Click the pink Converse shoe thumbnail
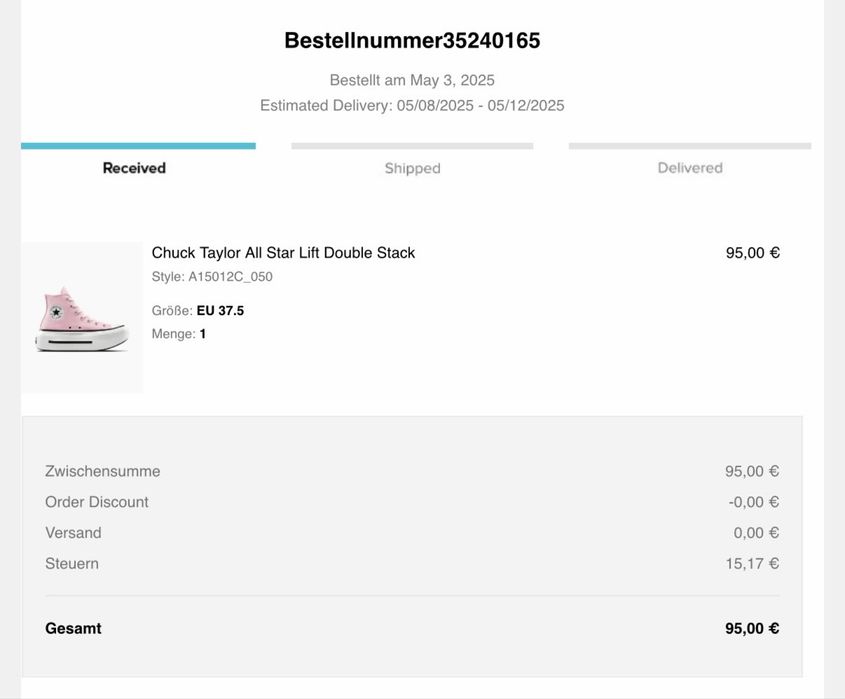845x699 pixels. tap(82, 318)
